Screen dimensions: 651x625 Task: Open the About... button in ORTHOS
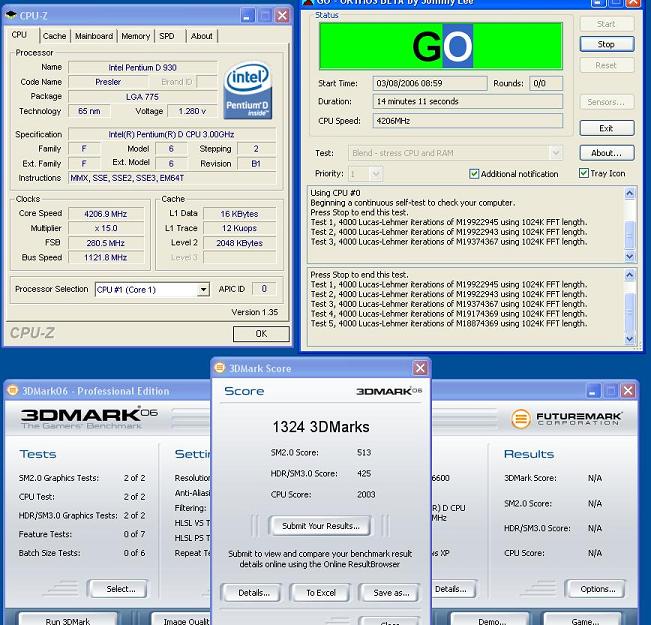tap(607, 153)
